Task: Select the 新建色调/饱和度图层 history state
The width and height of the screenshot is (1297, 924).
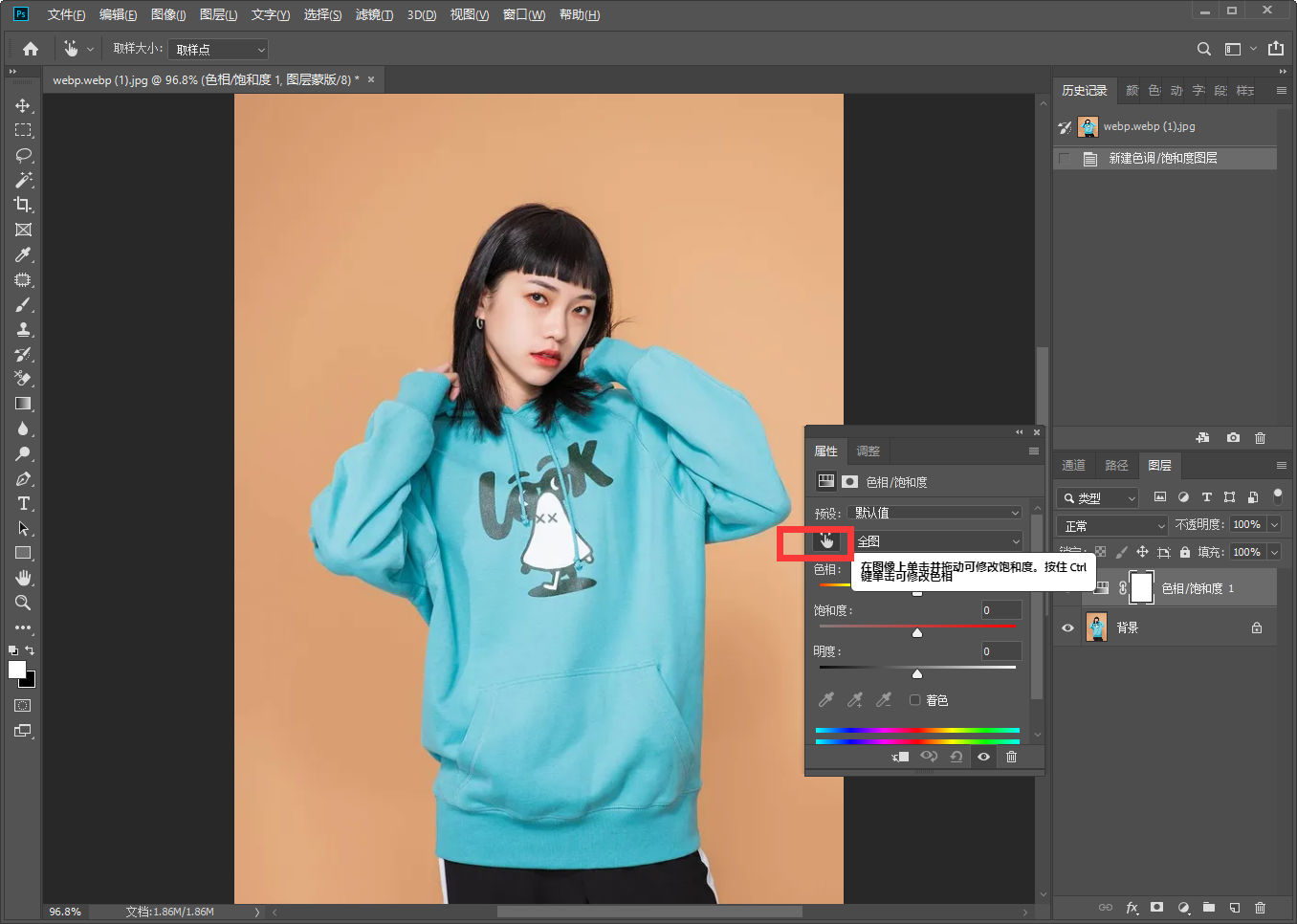Action: (x=1162, y=158)
